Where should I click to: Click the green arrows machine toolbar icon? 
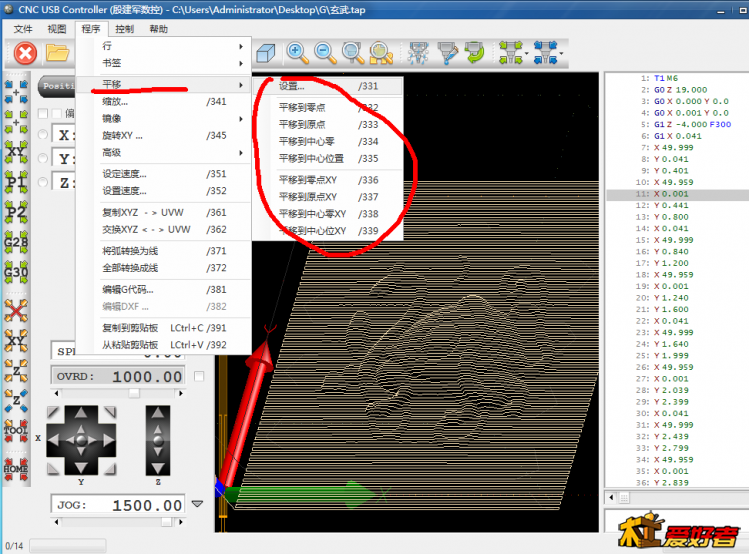tap(510, 53)
